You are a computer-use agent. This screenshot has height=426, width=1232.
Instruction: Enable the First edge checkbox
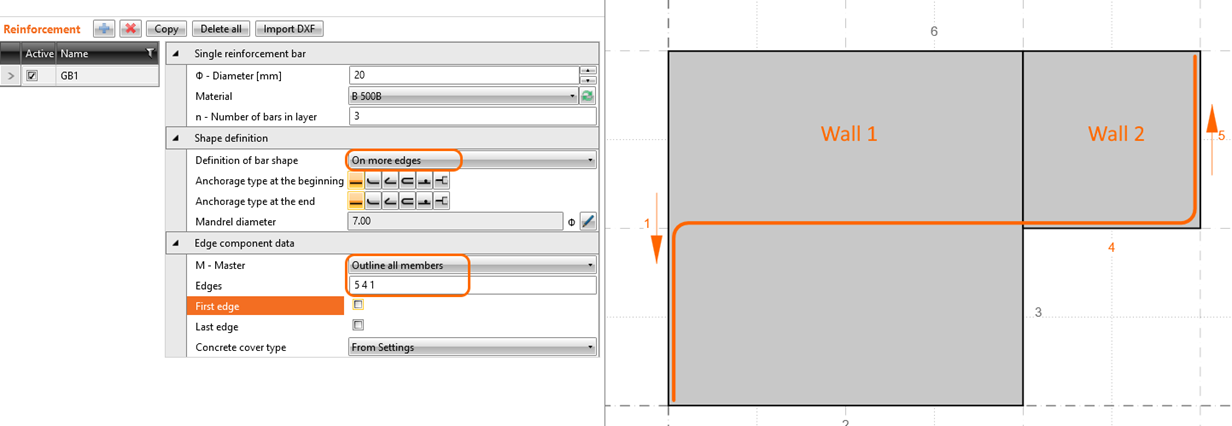coord(358,305)
